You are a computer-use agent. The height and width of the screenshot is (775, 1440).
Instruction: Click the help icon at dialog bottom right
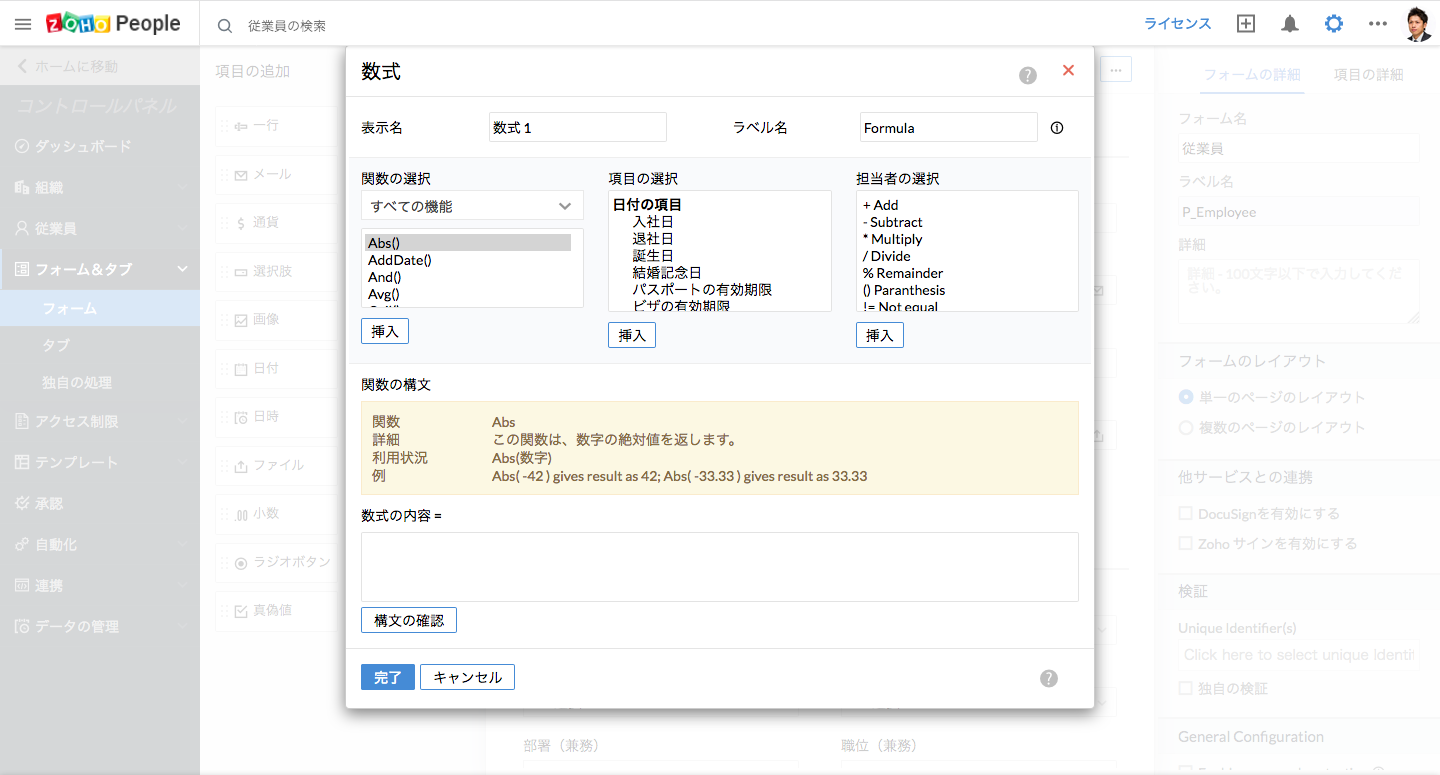pos(1048,678)
